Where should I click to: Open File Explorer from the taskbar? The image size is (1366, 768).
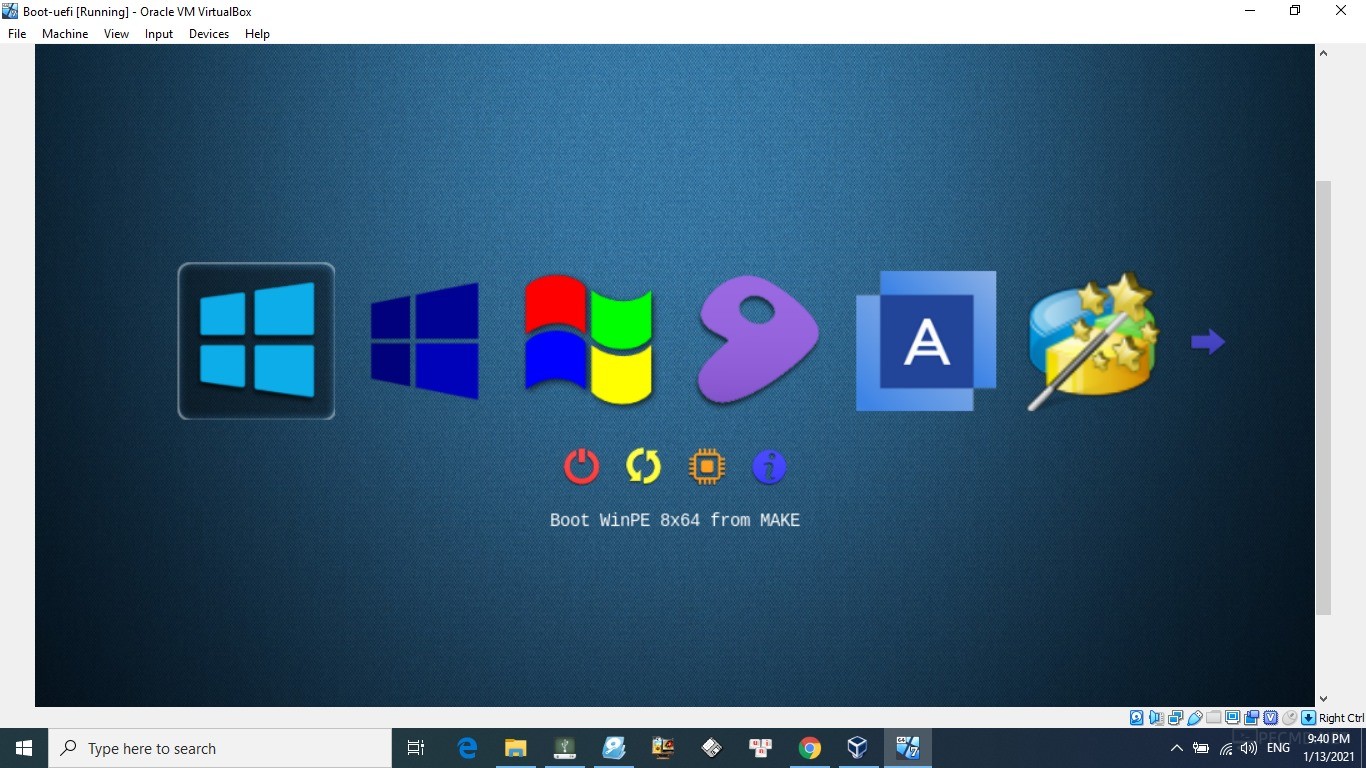(516, 748)
